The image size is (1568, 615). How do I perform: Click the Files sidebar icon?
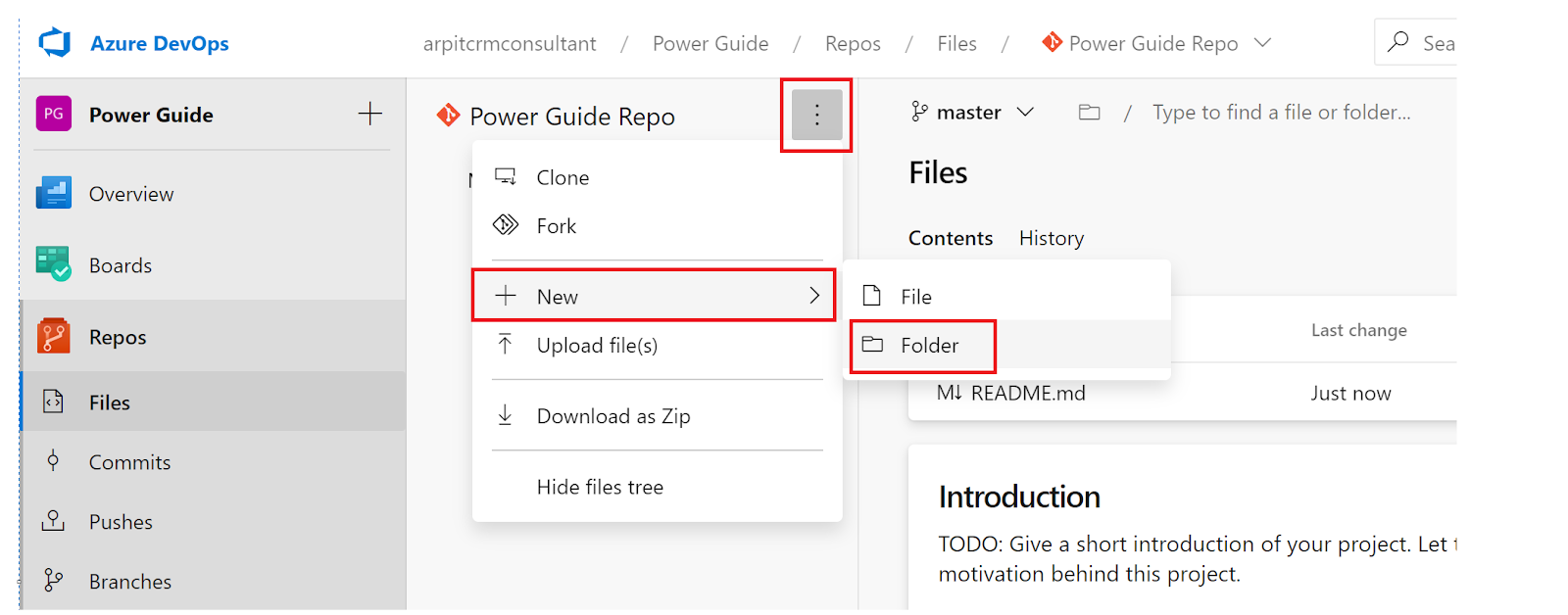[53, 402]
